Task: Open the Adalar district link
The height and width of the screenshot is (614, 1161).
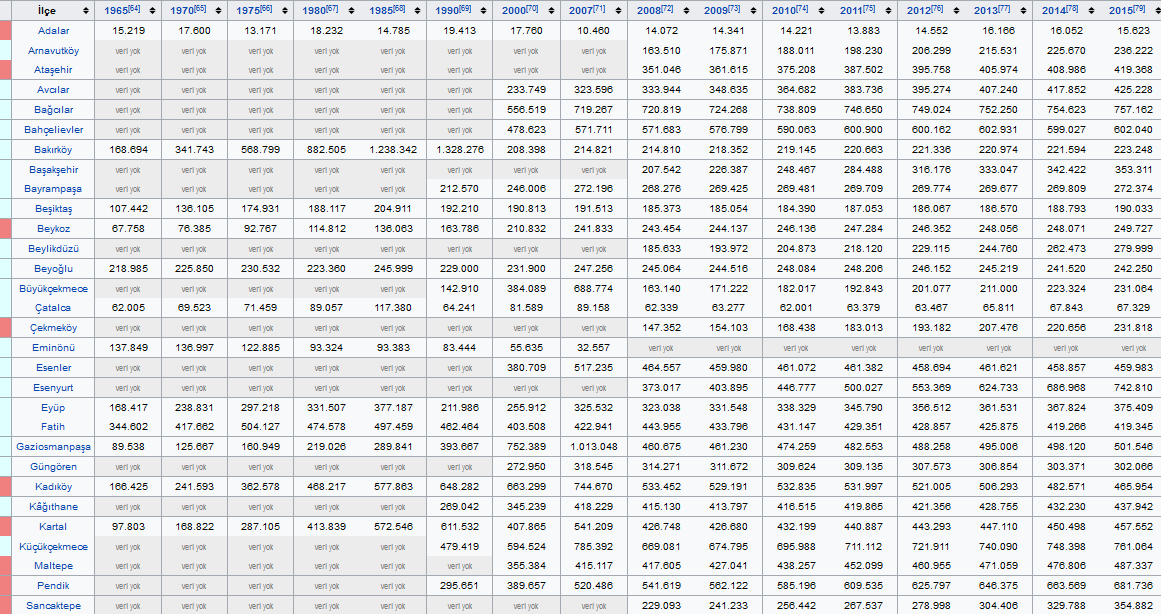Action: point(55,30)
